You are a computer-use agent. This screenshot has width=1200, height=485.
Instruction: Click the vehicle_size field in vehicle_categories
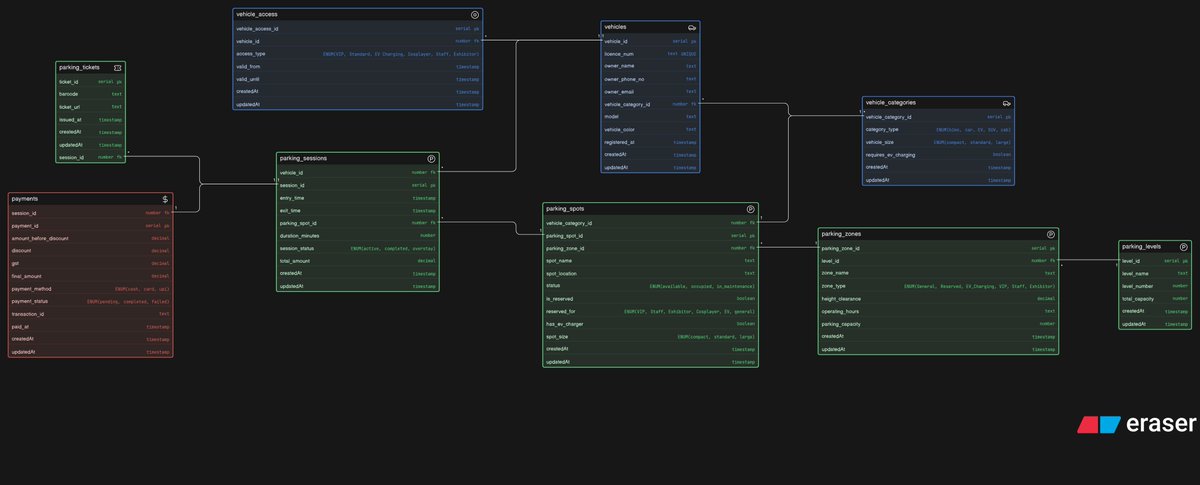(938, 142)
